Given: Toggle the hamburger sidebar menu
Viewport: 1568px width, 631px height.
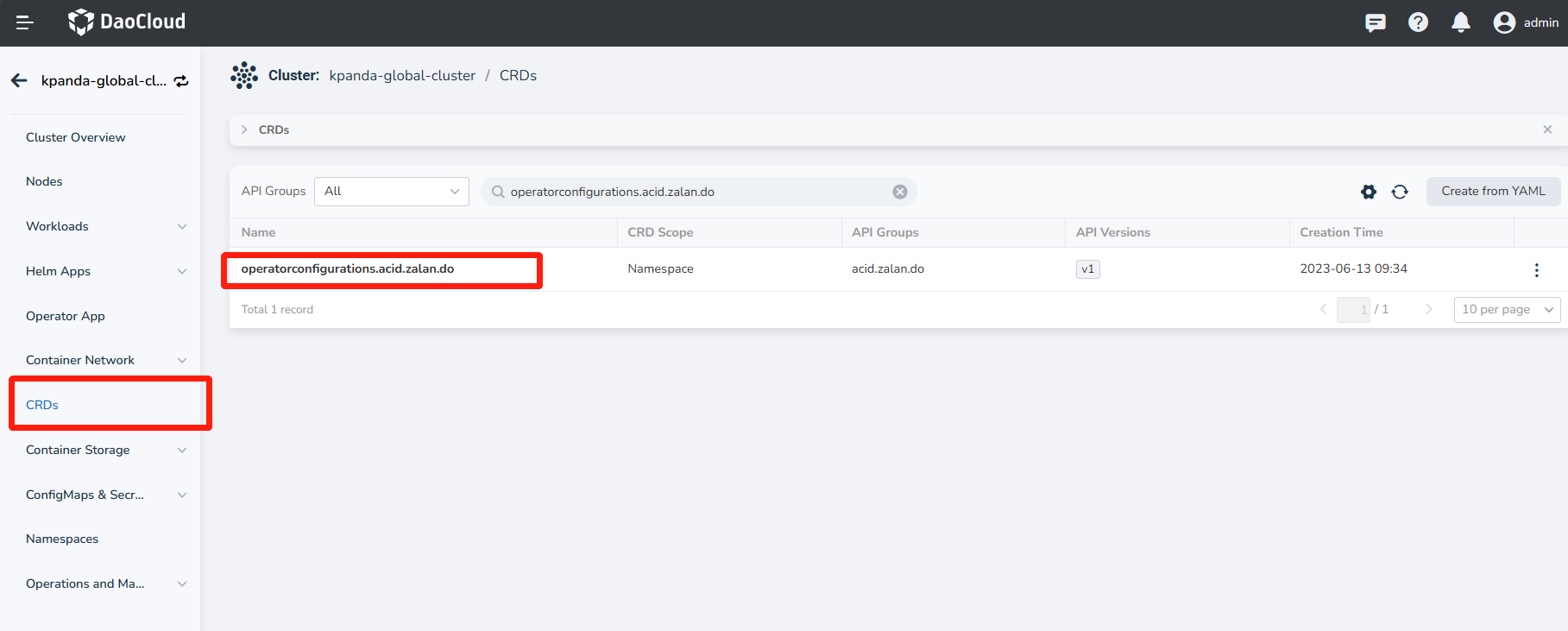Looking at the screenshot, I should coord(24,22).
